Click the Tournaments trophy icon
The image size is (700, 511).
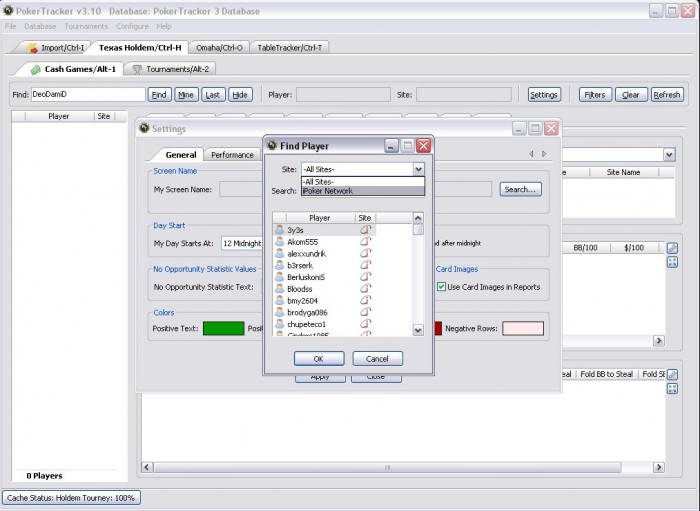point(138,69)
